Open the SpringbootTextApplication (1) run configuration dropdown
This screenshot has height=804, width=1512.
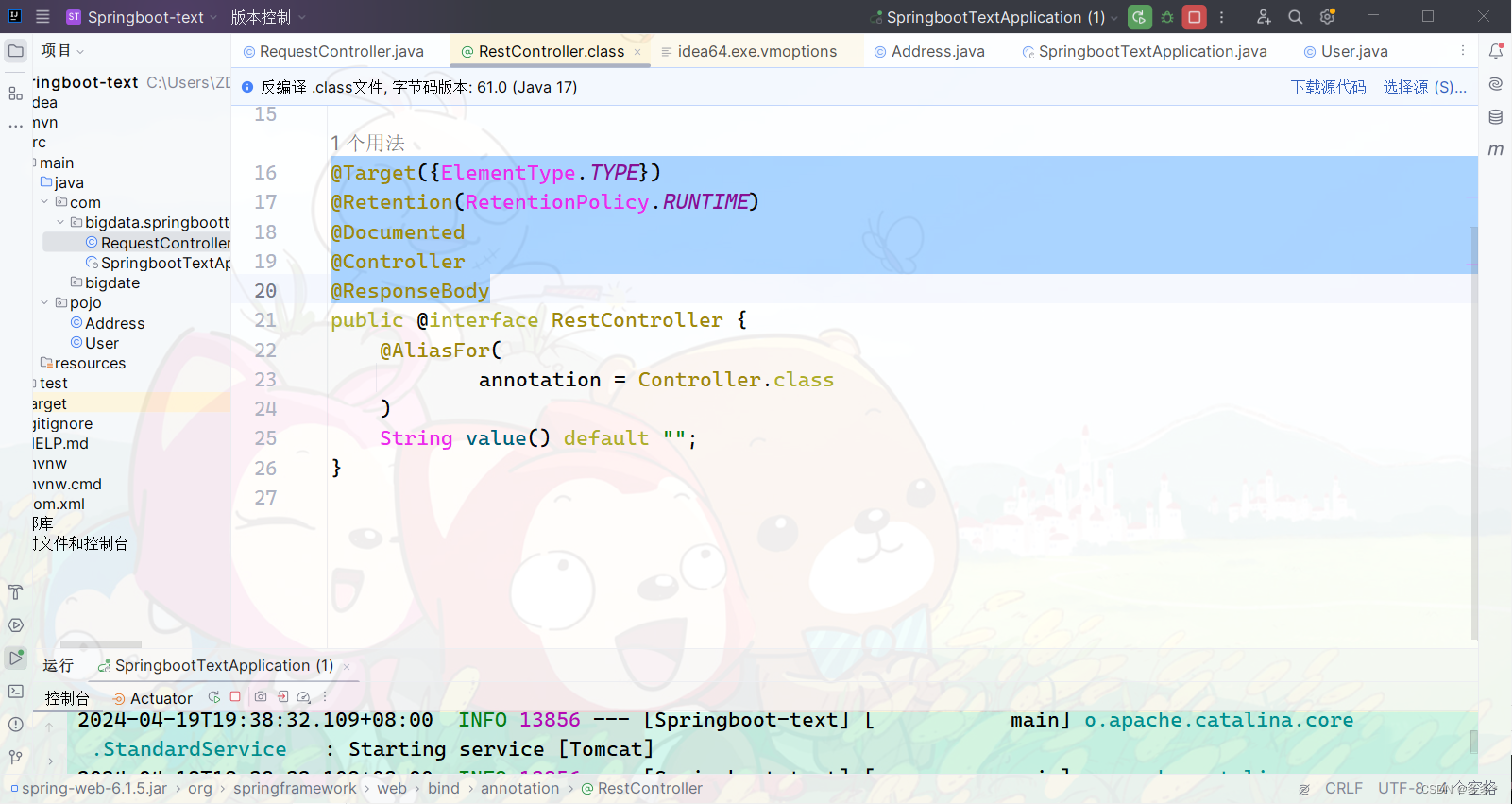[x=994, y=17]
